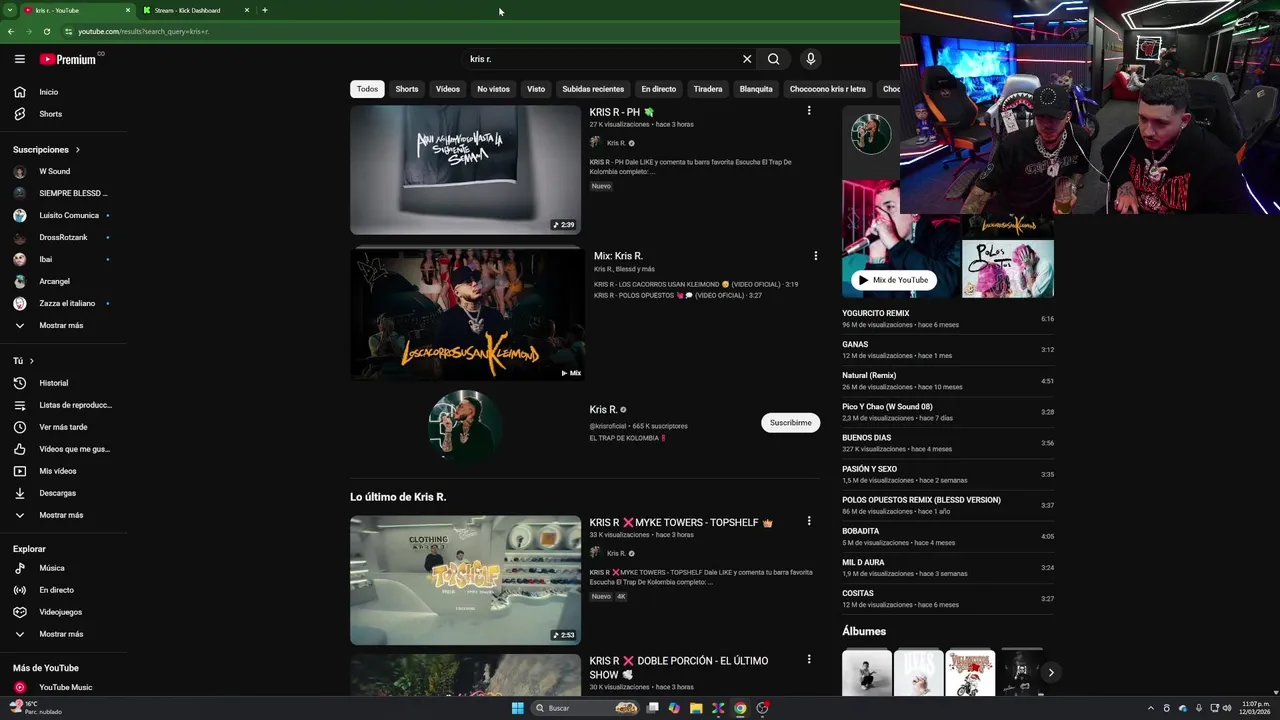
Task: Open Mix: Kris R. playlist title
Action: [x=618, y=256]
